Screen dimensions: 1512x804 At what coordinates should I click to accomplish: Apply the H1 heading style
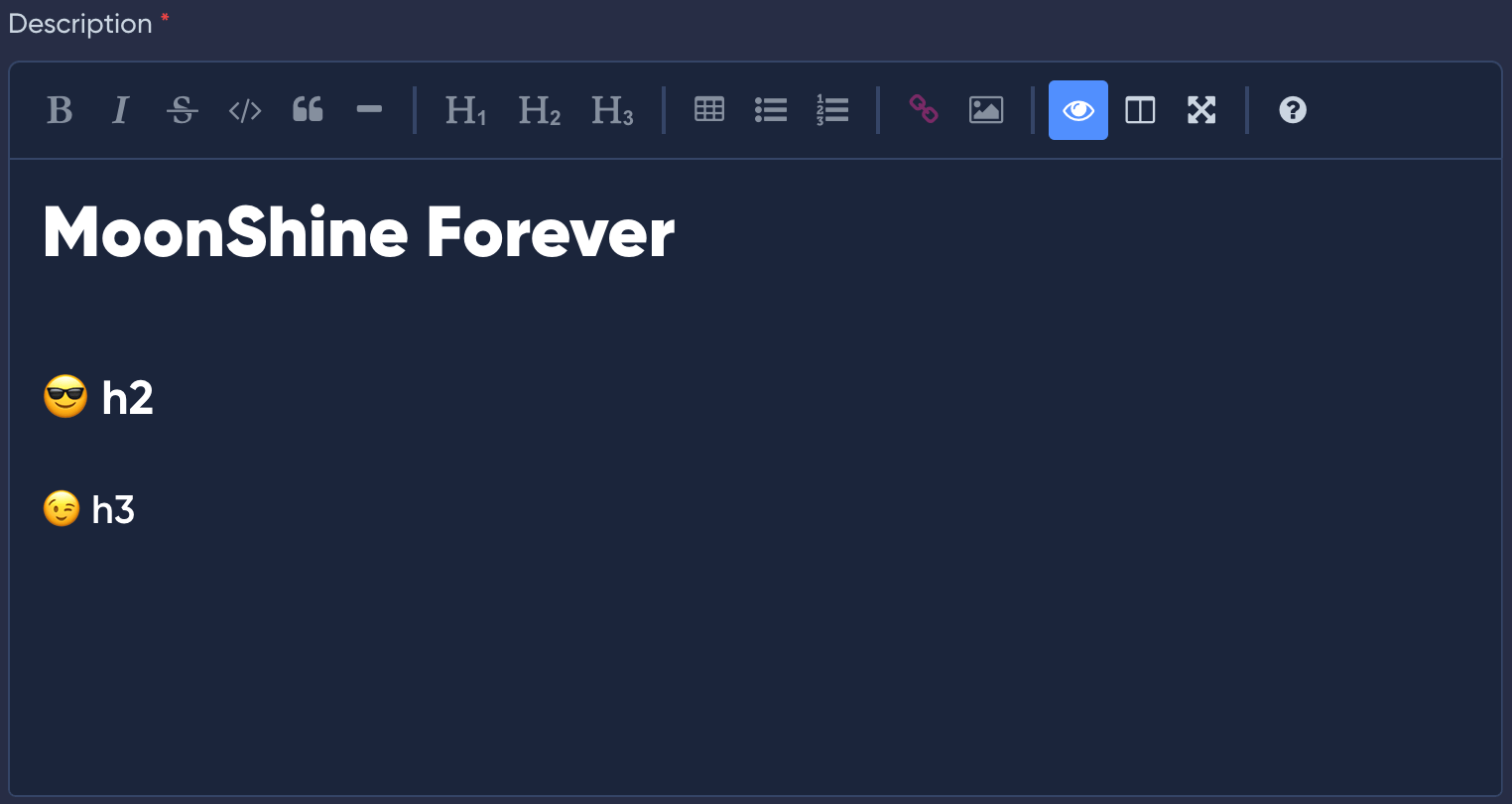[465, 110]
